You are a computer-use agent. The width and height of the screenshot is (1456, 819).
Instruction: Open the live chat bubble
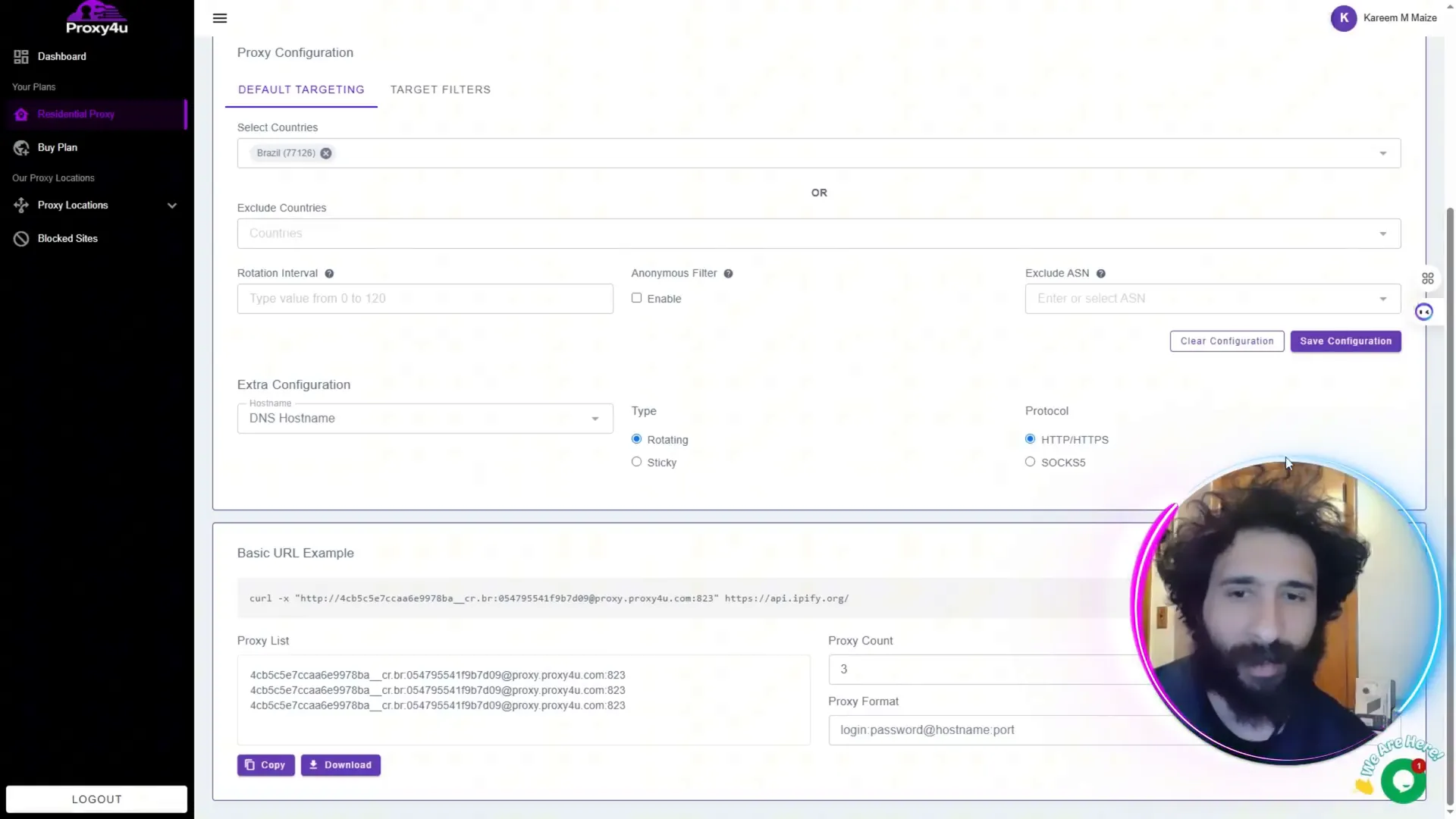pos(1403,780)
